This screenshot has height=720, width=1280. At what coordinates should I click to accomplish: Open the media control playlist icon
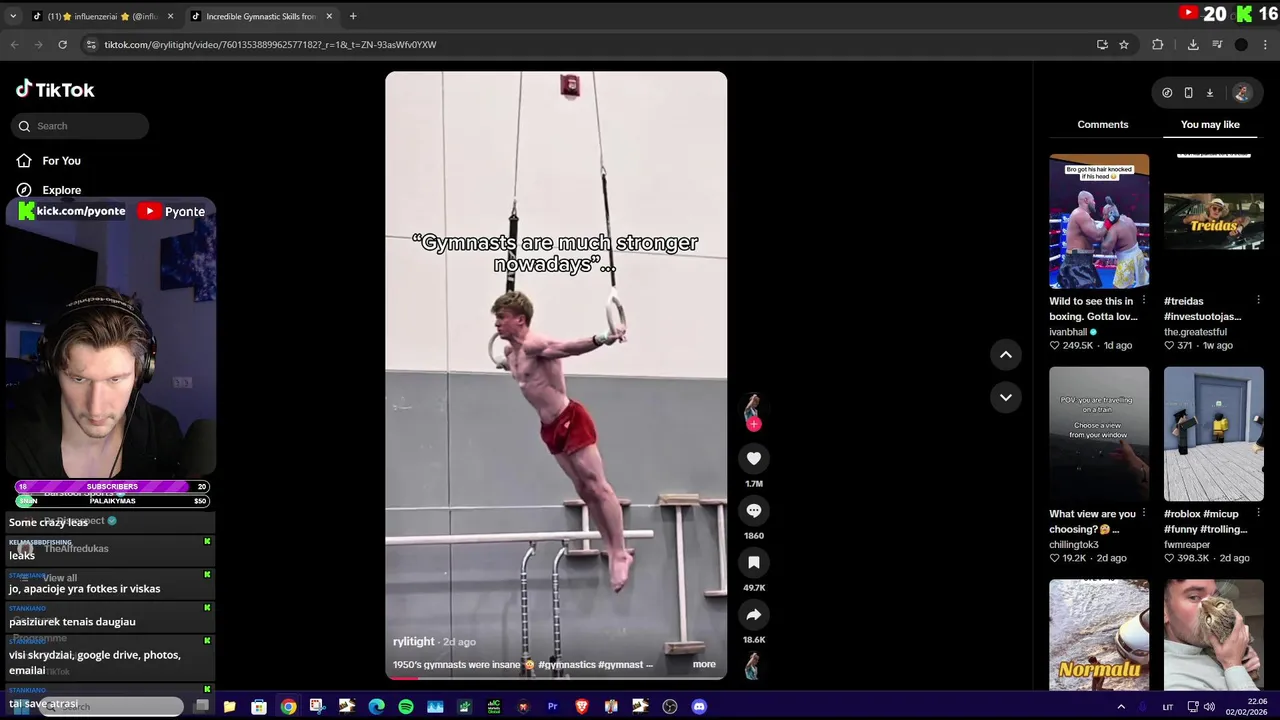pyautogui.click(x=1217, y=44)
